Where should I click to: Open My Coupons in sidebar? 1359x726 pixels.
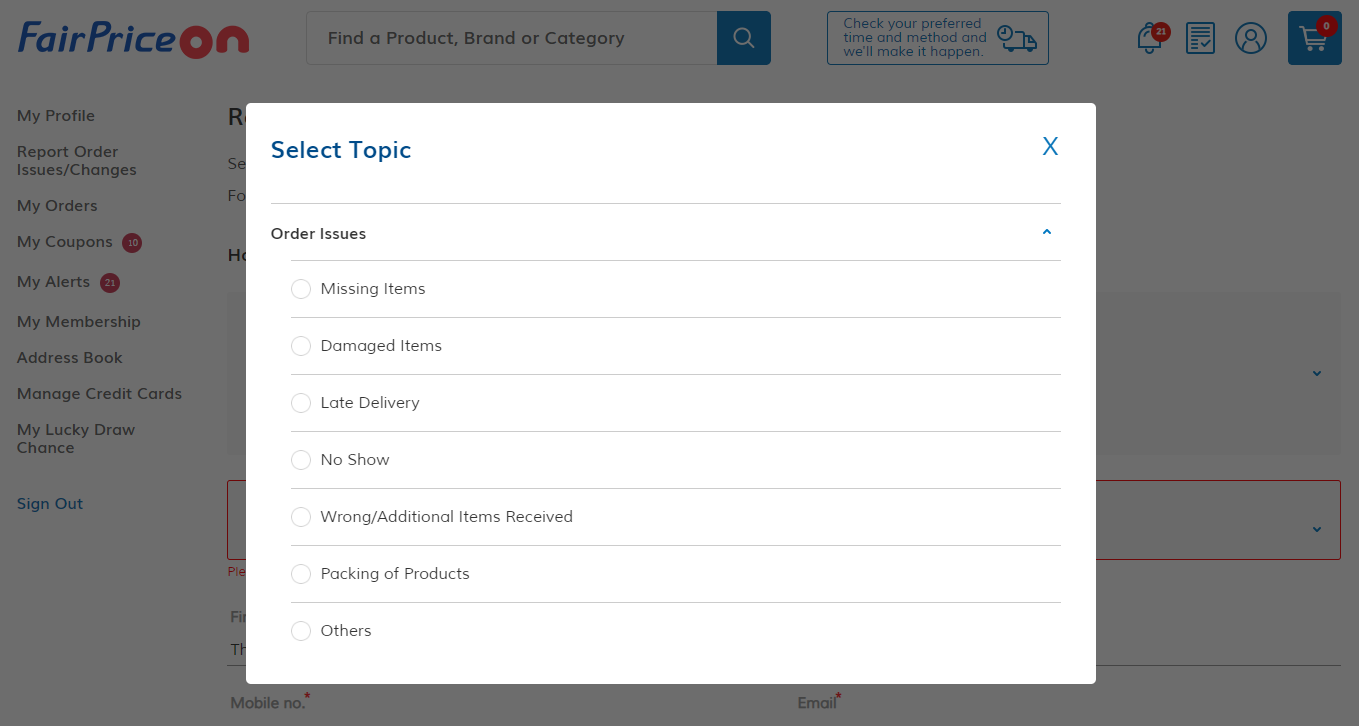point(65,242)
